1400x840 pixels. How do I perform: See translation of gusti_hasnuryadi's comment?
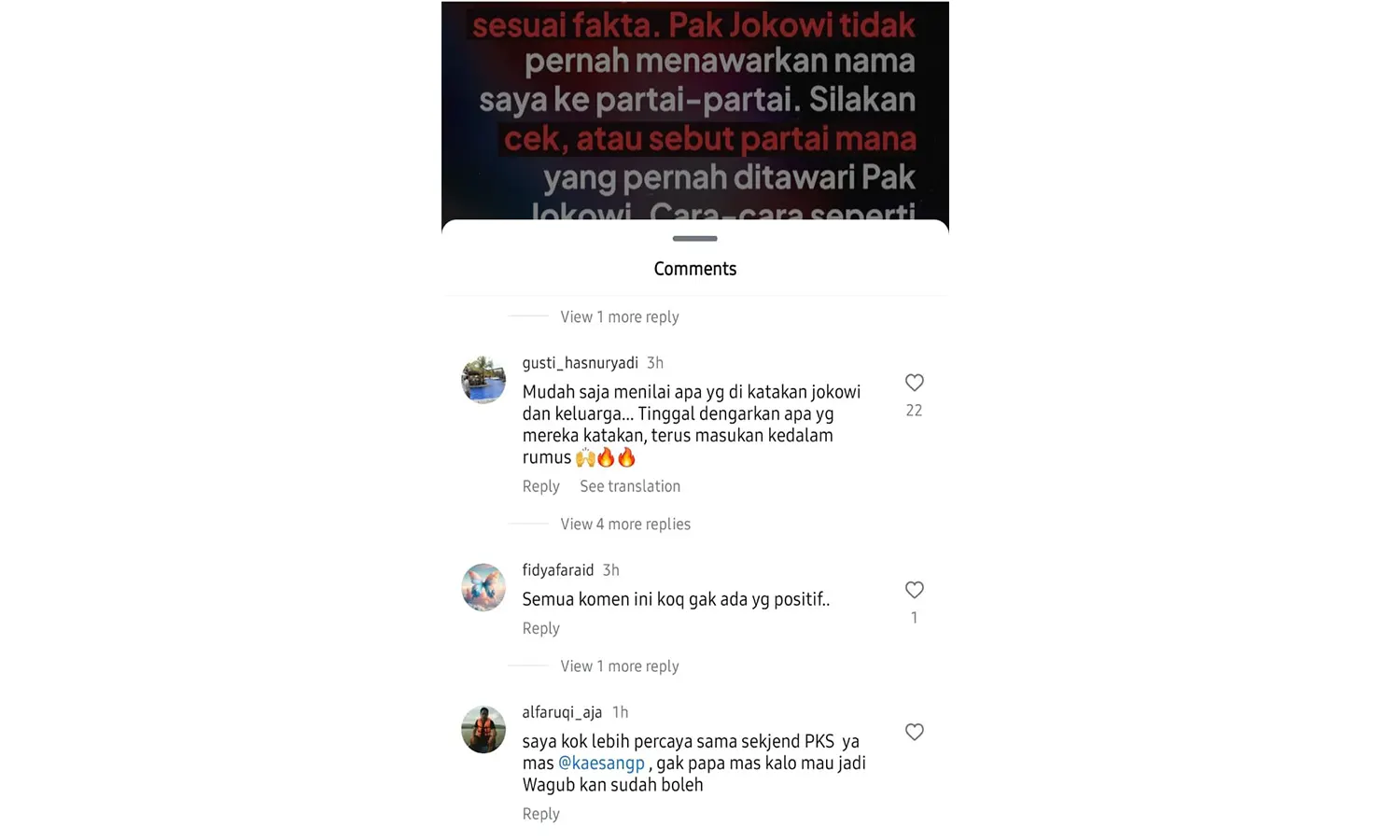pyautogui.click(x=630, y=486)
